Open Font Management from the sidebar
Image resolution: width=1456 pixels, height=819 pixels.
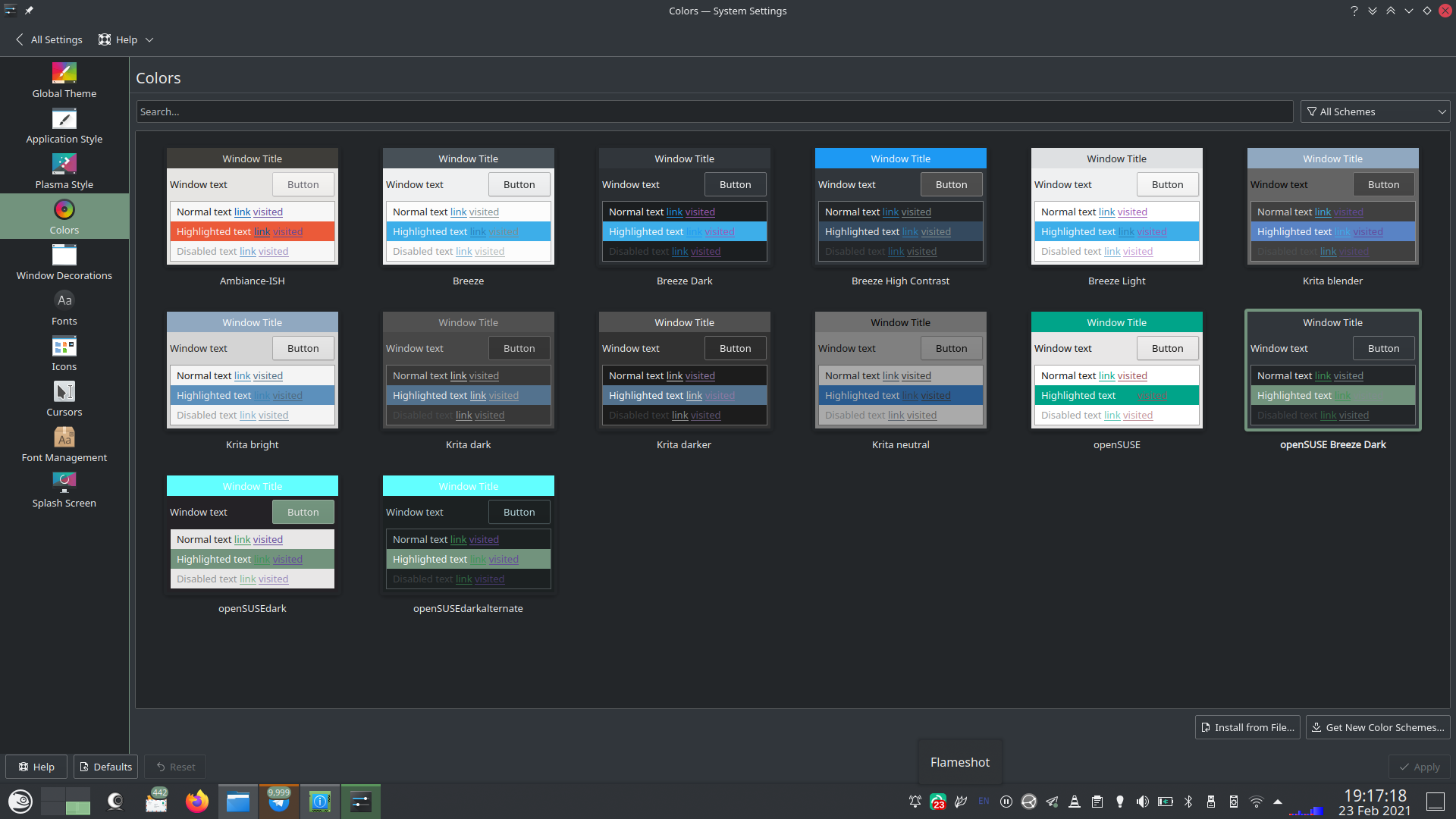(64, 445)
